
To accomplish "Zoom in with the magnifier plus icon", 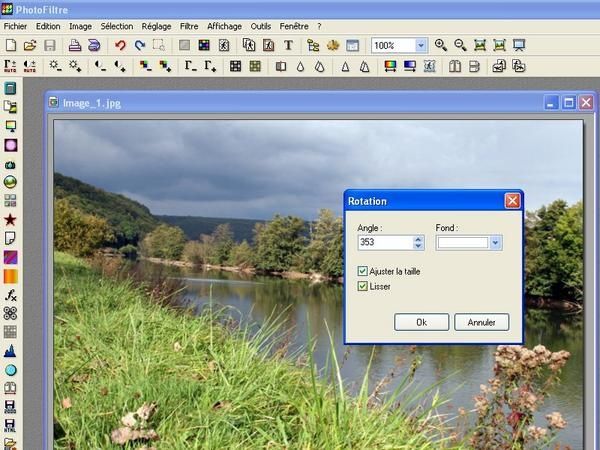I will tap(441, 45).
